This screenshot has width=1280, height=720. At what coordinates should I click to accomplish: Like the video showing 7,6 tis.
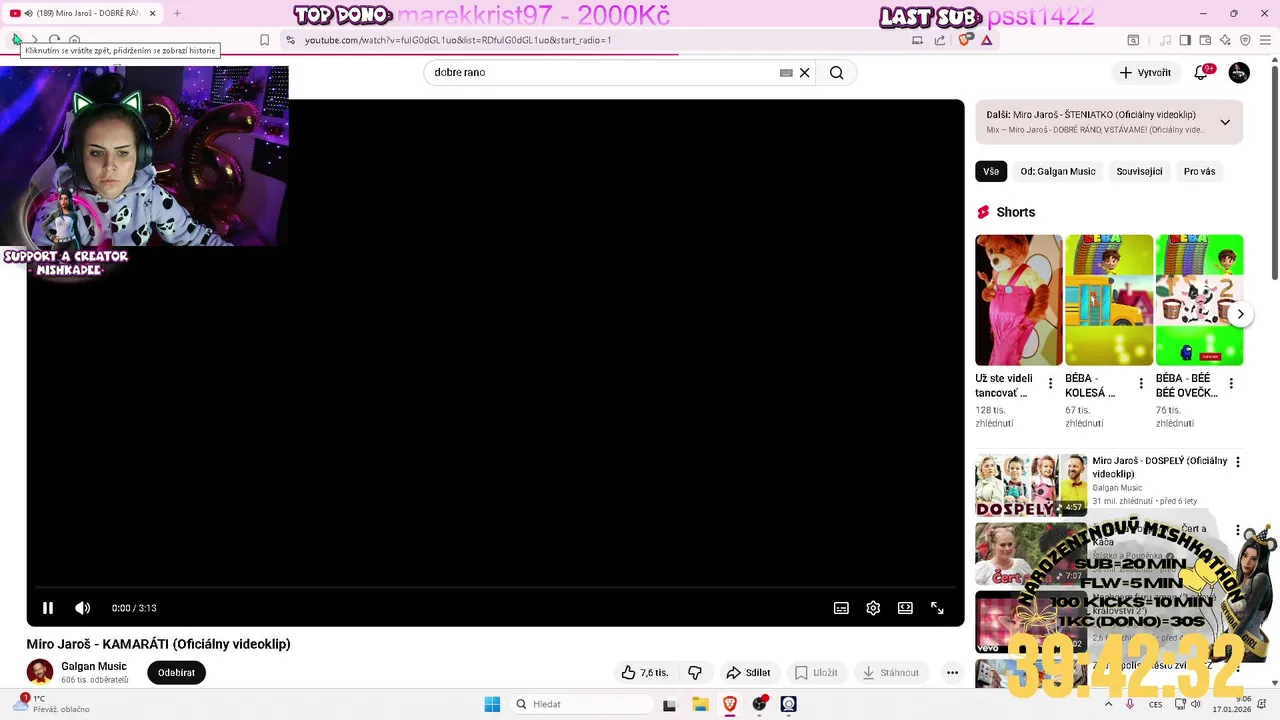coord(644,673)
